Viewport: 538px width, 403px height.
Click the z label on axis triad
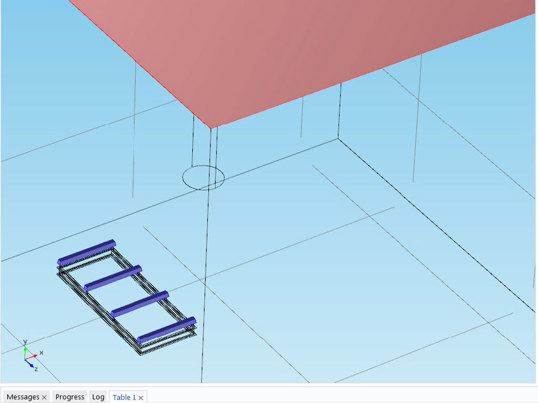[36, 369]
